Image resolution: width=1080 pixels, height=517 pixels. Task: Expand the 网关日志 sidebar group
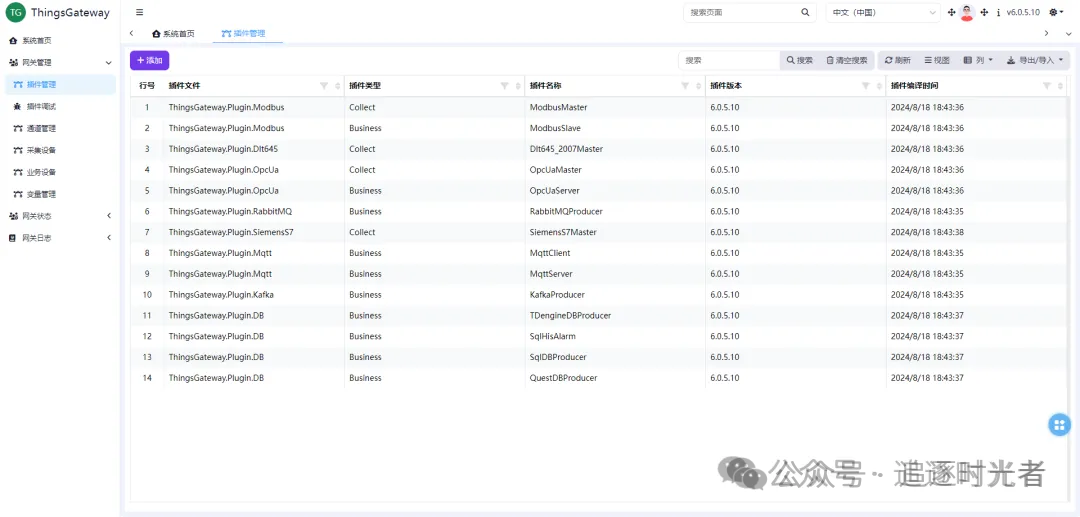coord(60,238)
